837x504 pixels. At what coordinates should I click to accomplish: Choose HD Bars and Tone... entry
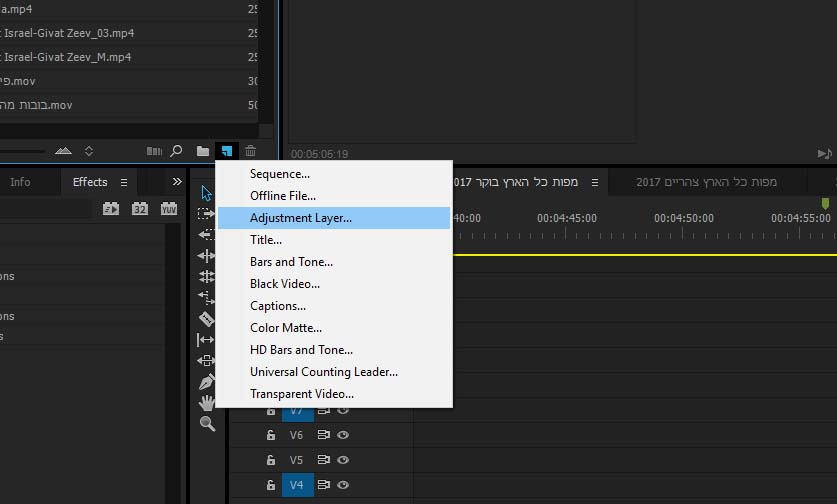tap(334, 350)
